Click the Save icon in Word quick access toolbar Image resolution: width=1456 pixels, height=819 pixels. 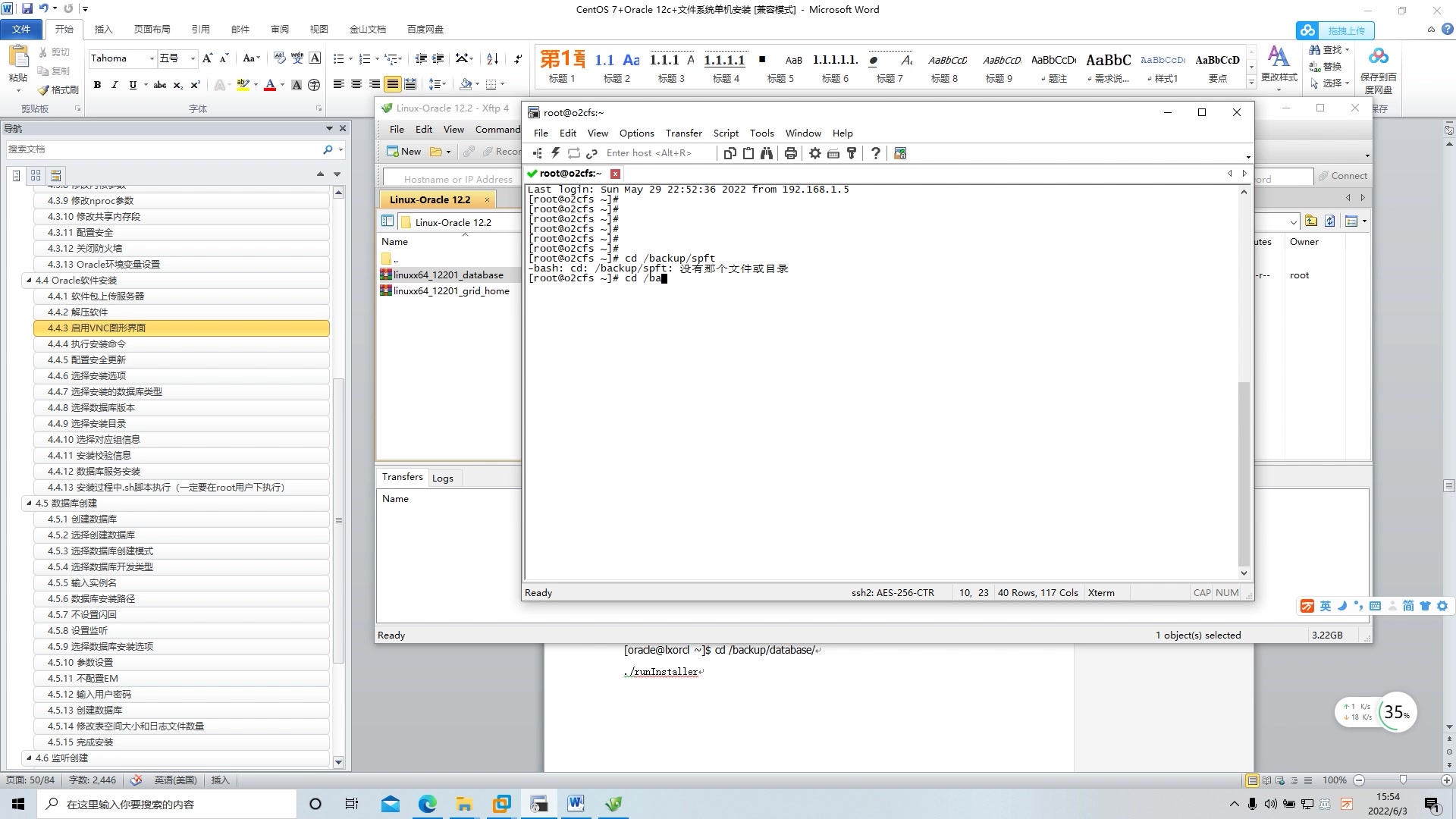point(27,8)
